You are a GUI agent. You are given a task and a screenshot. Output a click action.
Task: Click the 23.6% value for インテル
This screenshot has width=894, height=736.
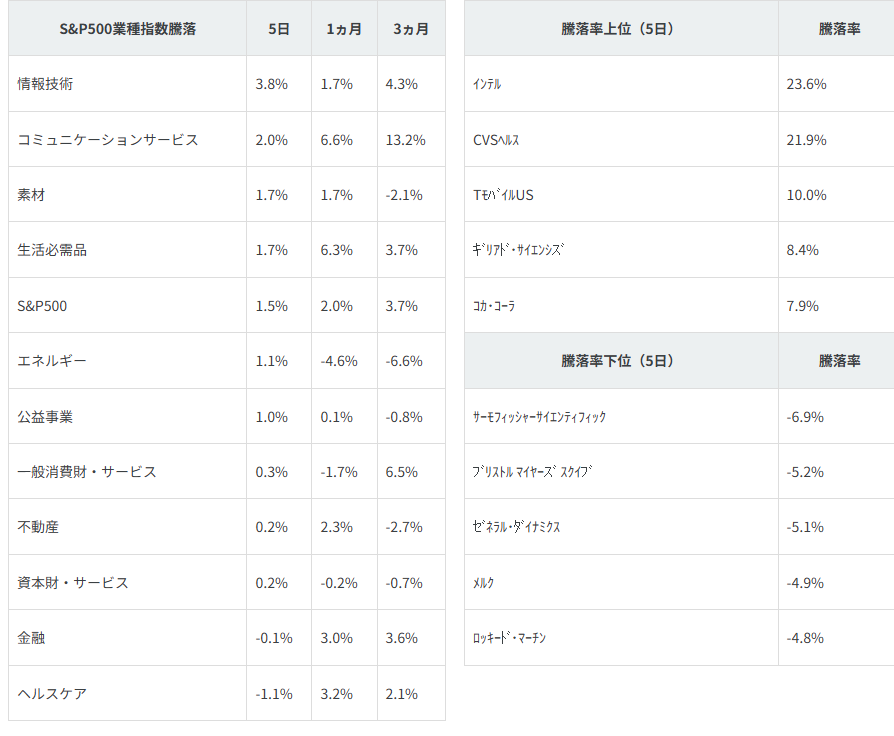click(806, 84)
